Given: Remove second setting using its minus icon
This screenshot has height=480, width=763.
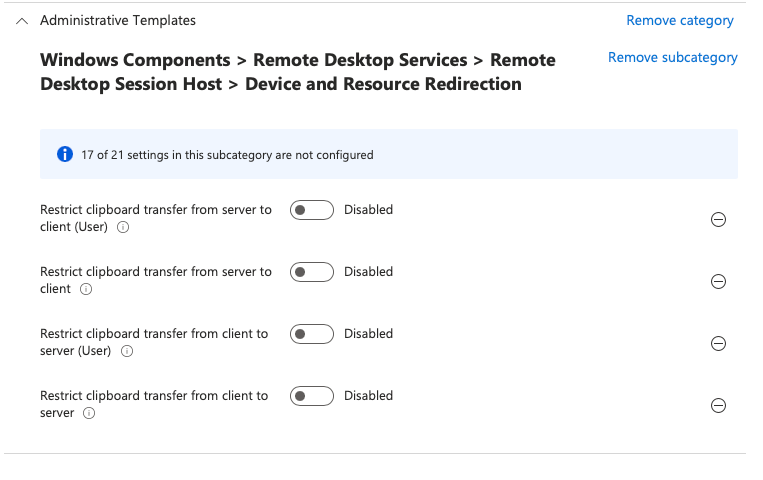Looking at the screenshot, I should point(717,282).
